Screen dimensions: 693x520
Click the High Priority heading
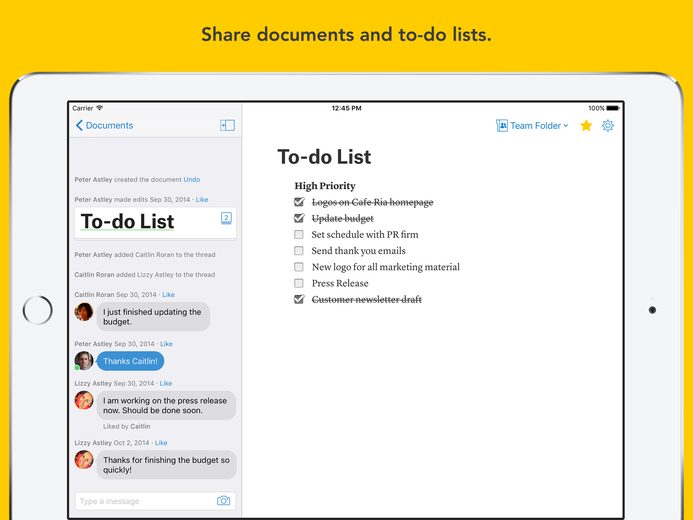(x=325, y=186)
